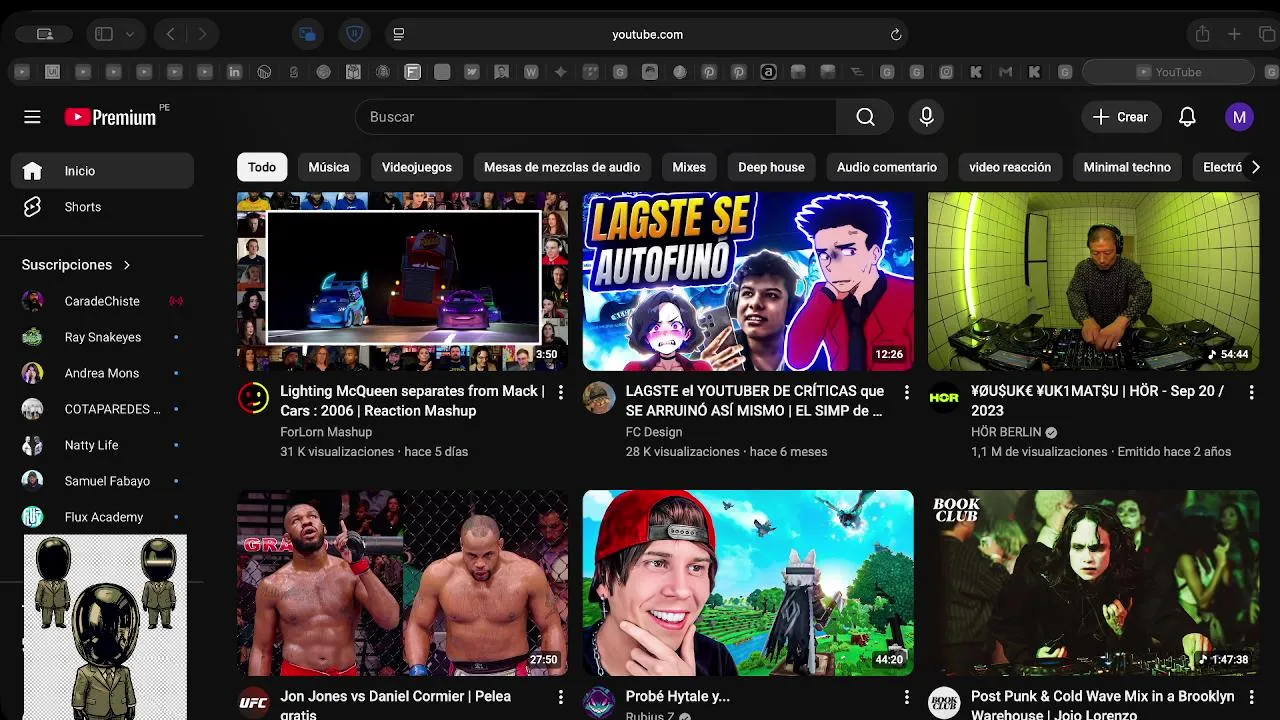Open sidebar button dropdown chevron

(x=130, y=34)
